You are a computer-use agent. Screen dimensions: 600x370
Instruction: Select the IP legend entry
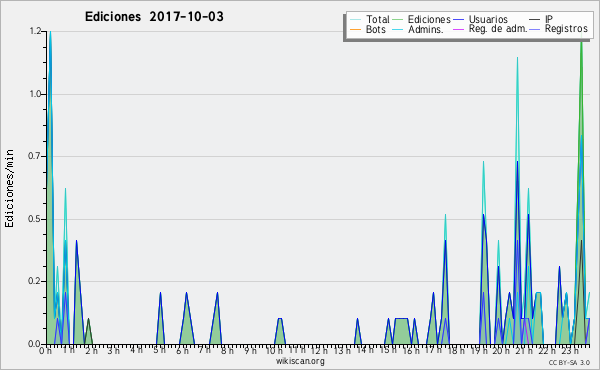pyautogui.click(x=541, y=19)
